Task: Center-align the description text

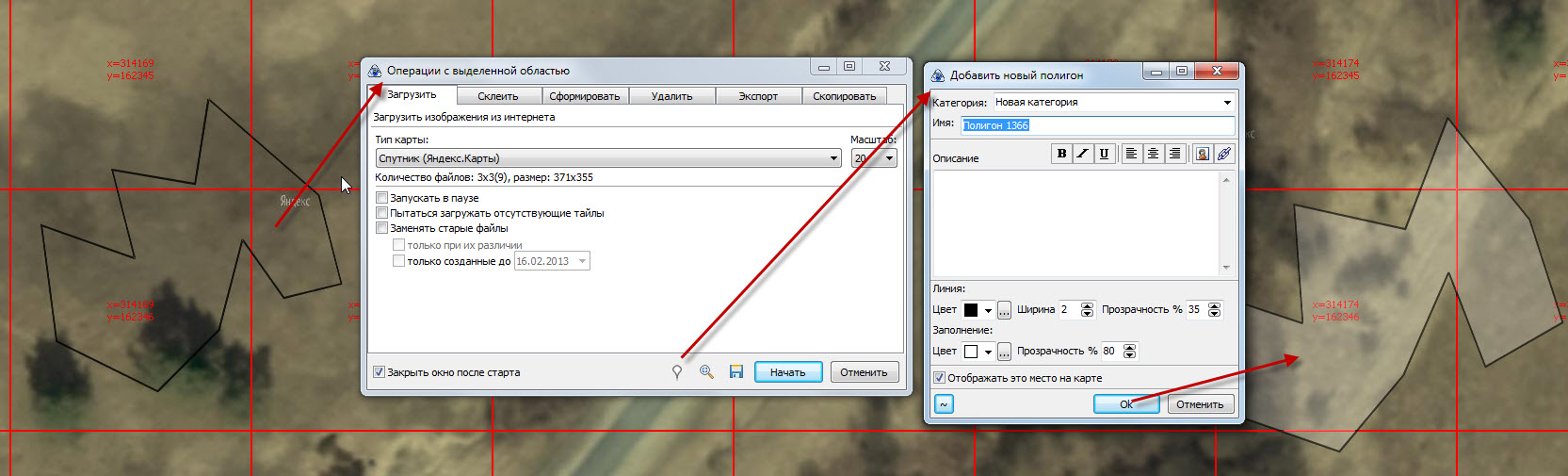Action: coord(1153,154)
